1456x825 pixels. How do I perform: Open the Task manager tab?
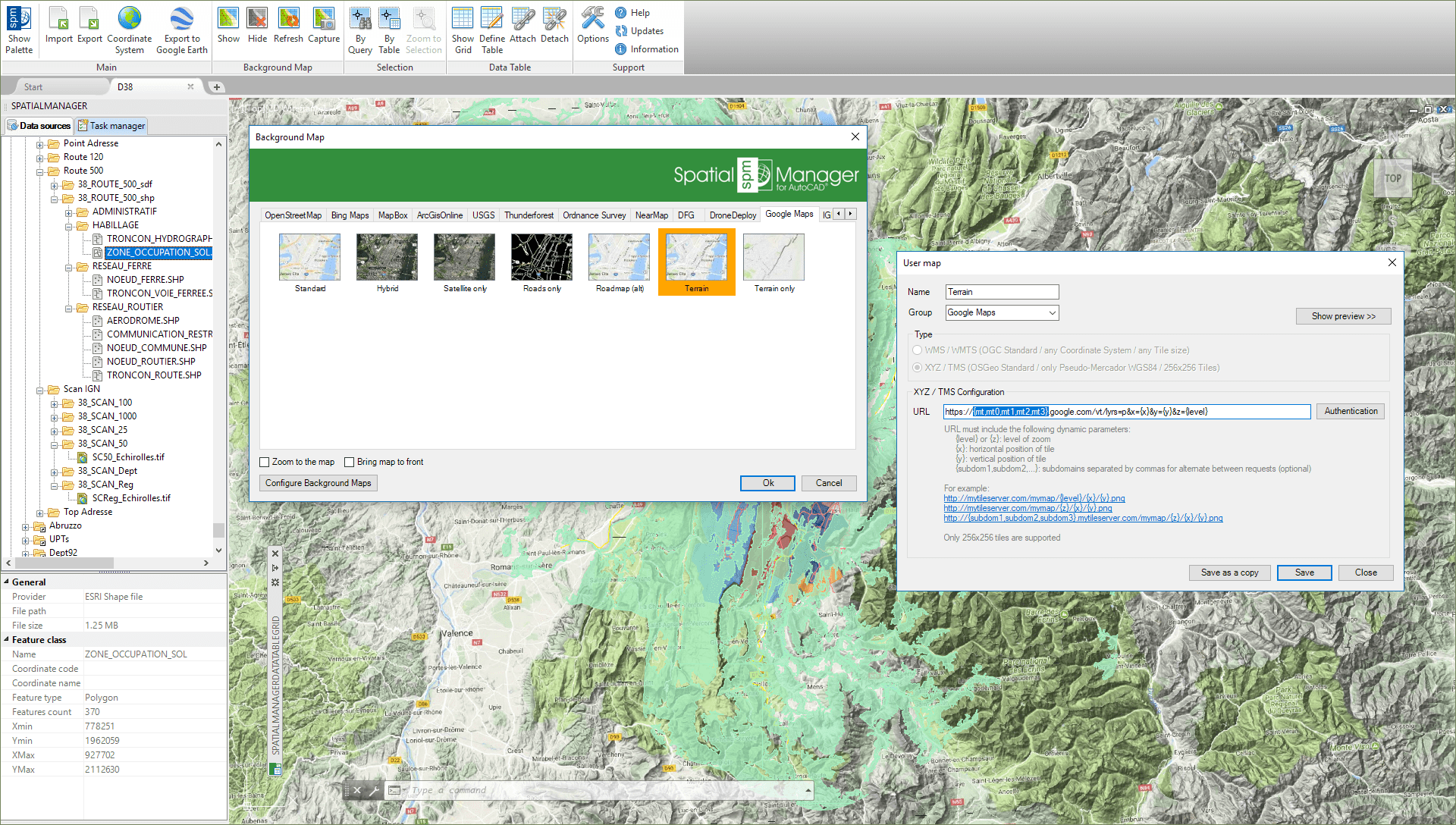pos(111,126)
